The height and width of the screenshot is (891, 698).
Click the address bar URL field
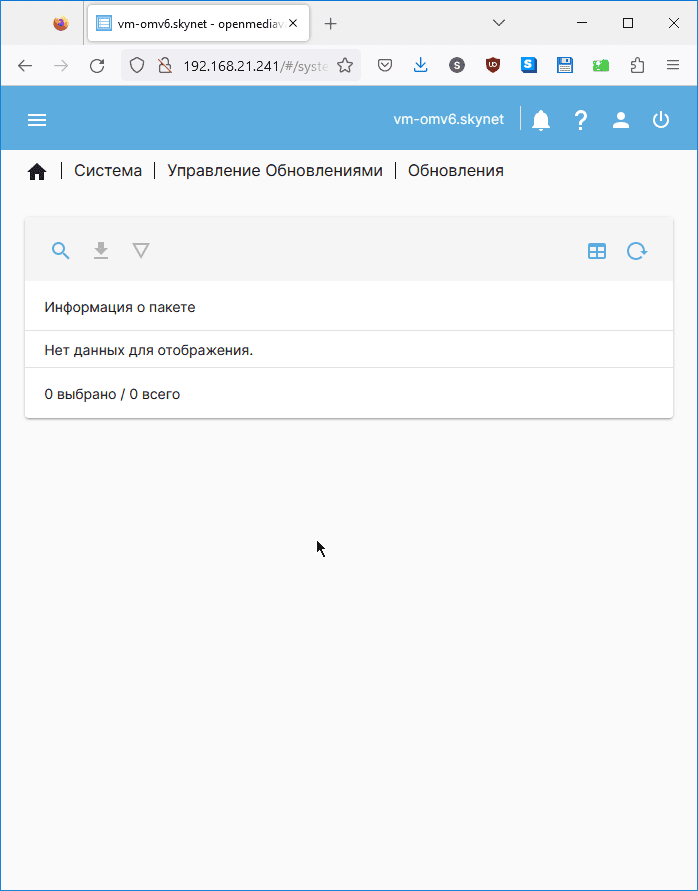[x=255, y=66]
